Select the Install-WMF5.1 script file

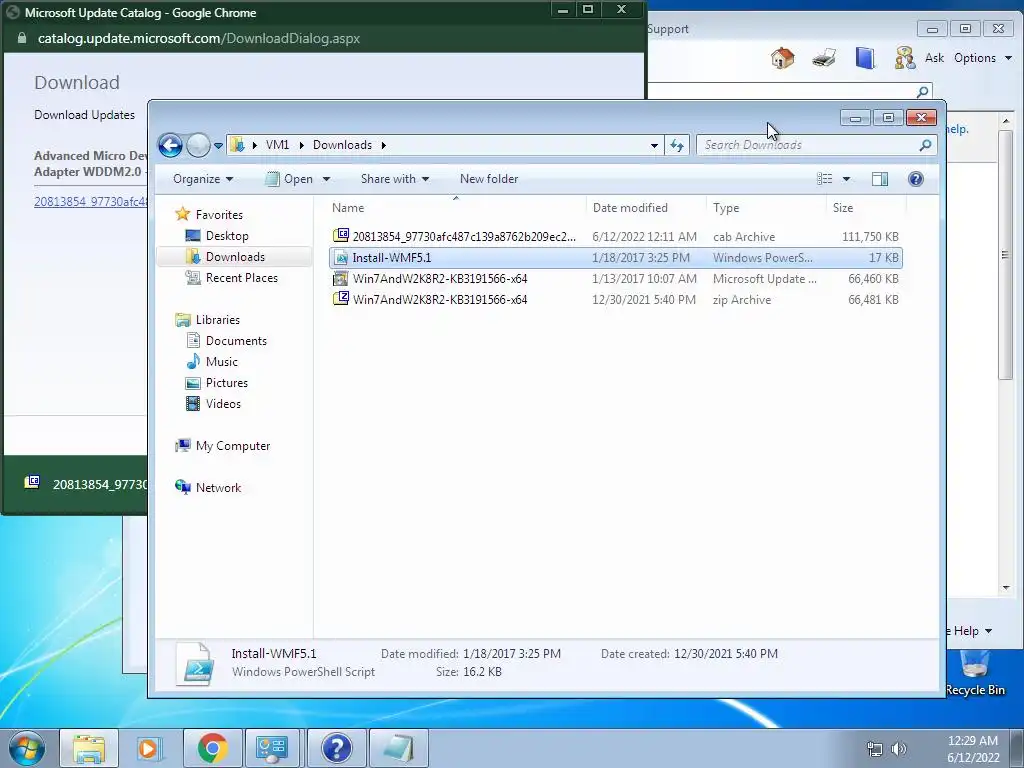[615, 257]
